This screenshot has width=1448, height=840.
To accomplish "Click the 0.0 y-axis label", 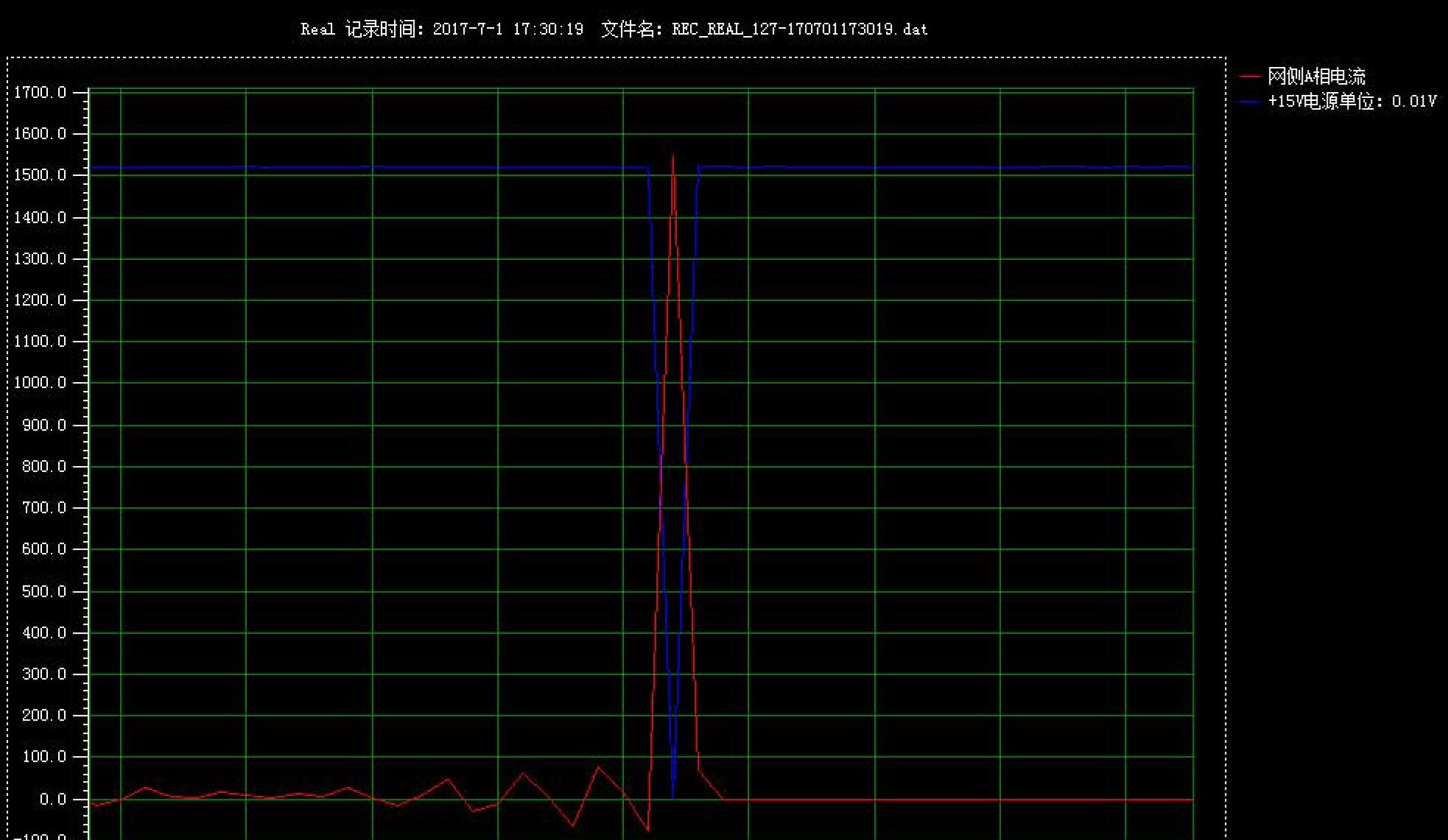I will coord(52,800).
